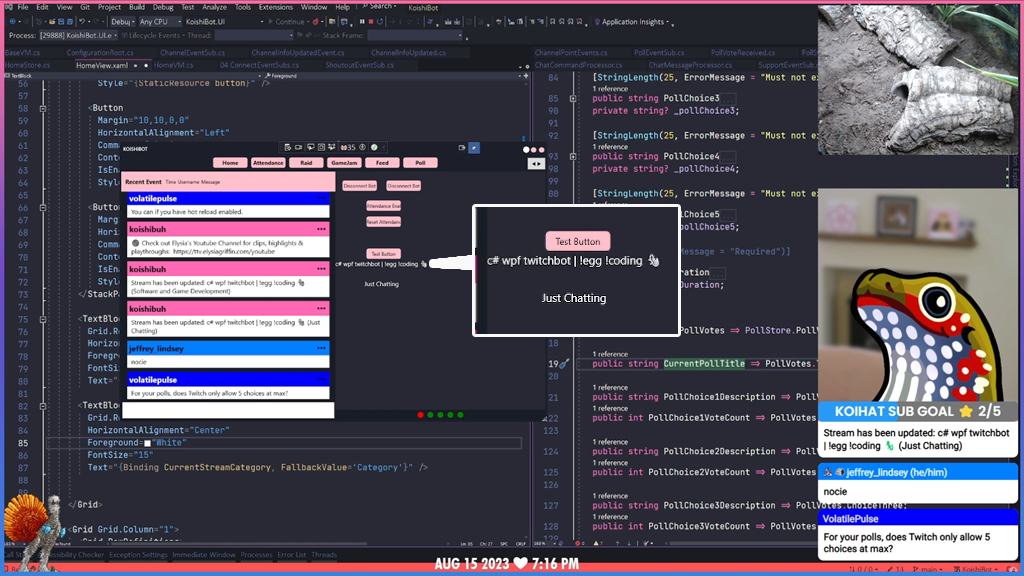1024x576 pixels.
Task: Click error count icon in right editor status
Action: click(x=577, y=543)
